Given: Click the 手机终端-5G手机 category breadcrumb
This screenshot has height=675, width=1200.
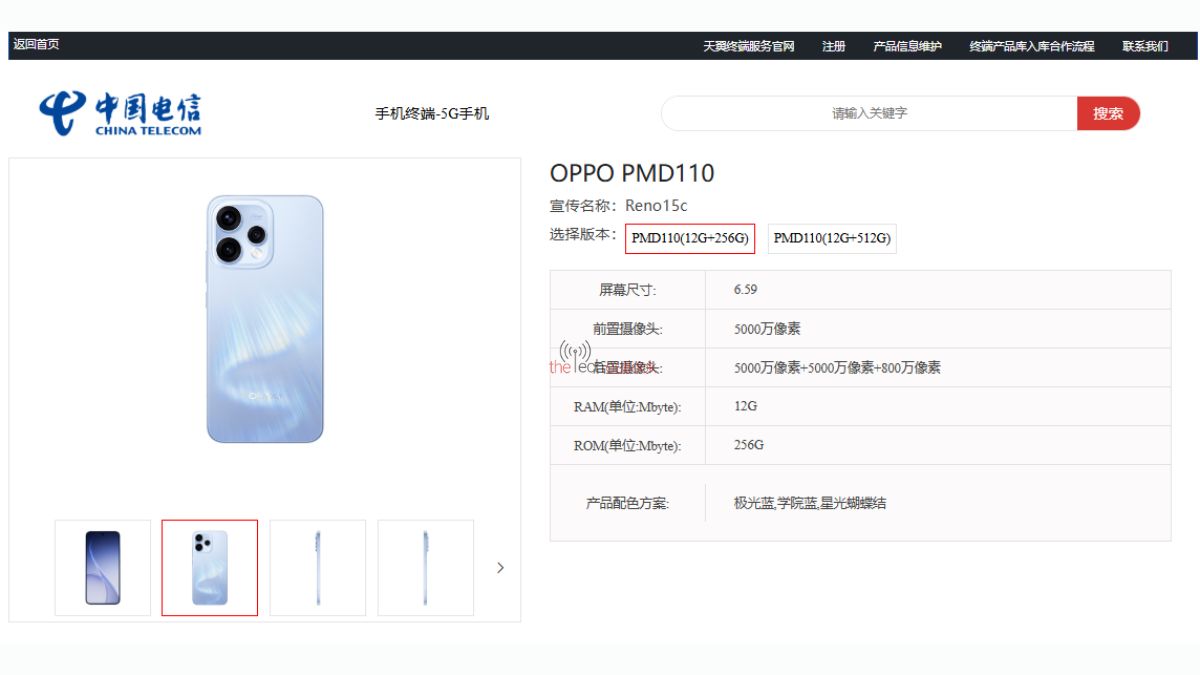Looking at the screenshot, I should tap(432, 114).
